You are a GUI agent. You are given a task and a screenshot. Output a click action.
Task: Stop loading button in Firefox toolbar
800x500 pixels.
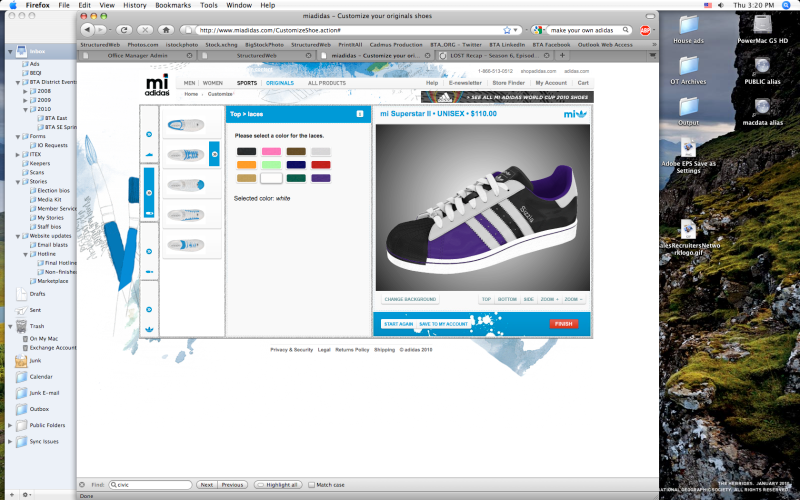[145, 30]
